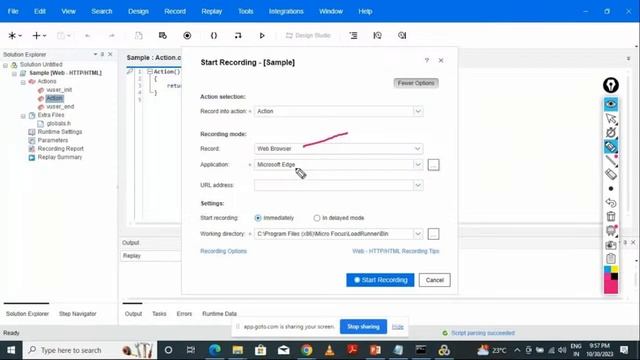Click the Fewer Options button
The height and width of the screenshot is (360, 640).
[x=416, y=83]
